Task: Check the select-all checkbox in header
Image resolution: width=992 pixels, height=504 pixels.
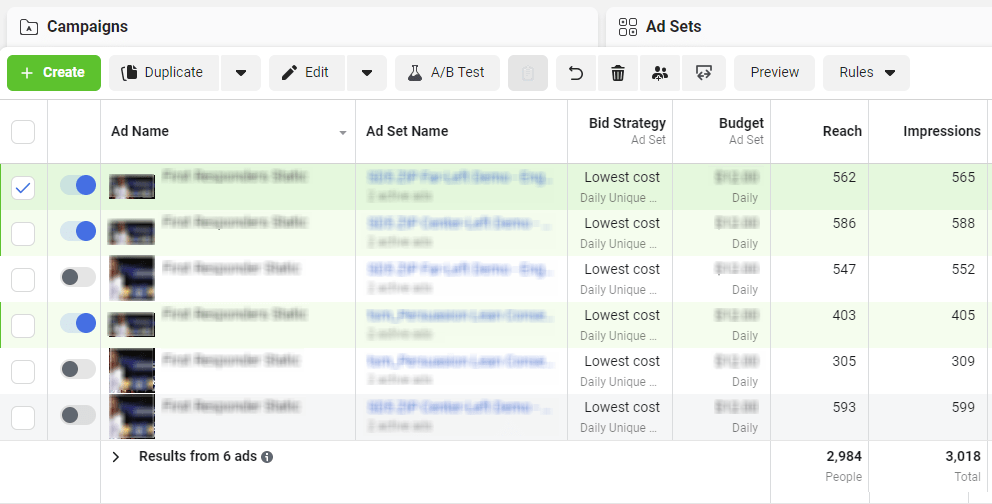Action: (x=23, y=132)
